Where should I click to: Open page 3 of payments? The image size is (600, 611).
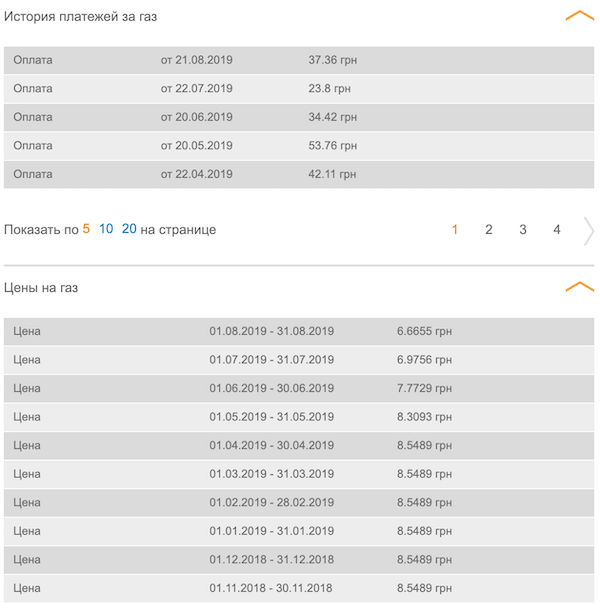(x=523, y=230)
